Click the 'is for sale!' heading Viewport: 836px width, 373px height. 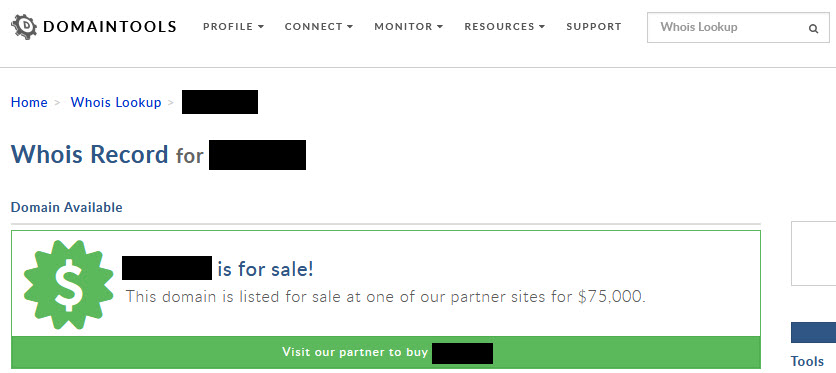pos(265,269)
